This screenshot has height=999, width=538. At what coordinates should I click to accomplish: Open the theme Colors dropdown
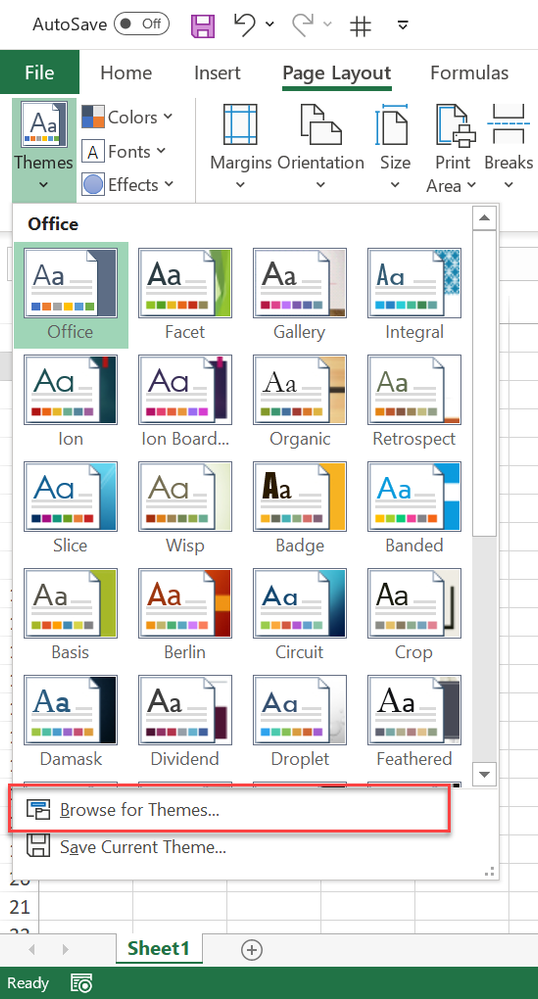coord(127,117)
